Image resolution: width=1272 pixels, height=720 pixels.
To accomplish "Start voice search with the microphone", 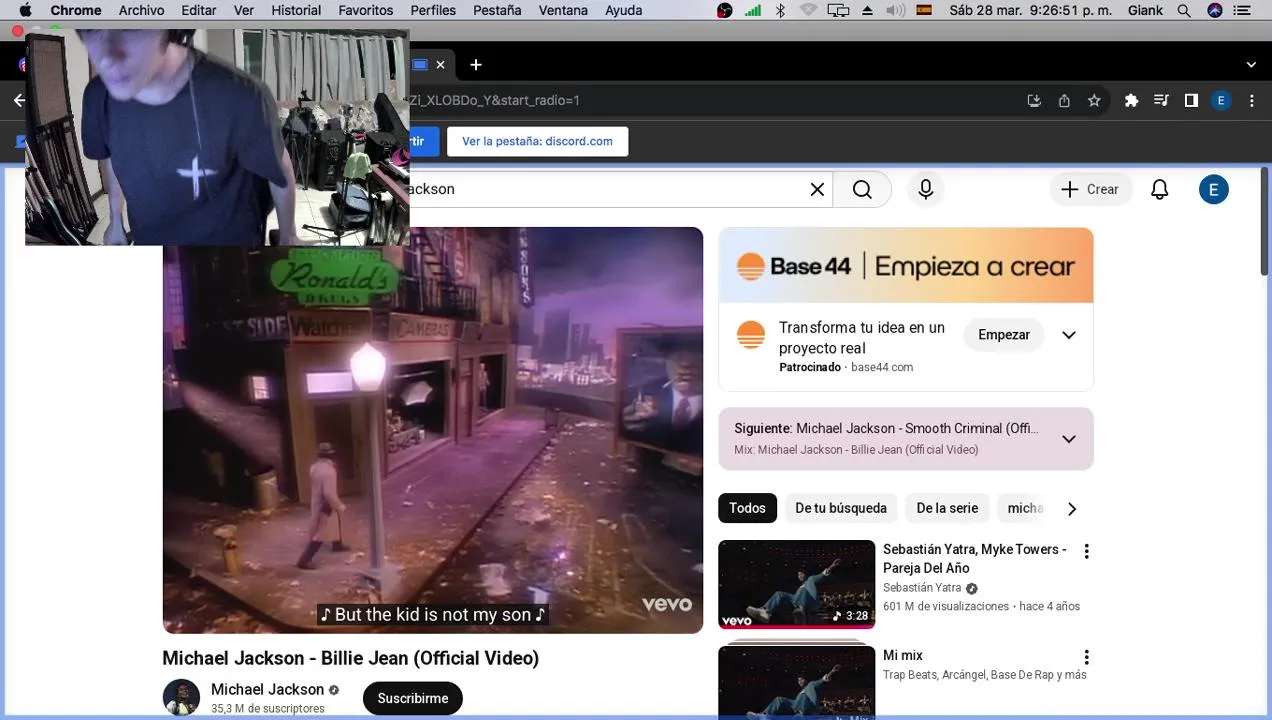I will pyautogui.click(x=926, y=189).
